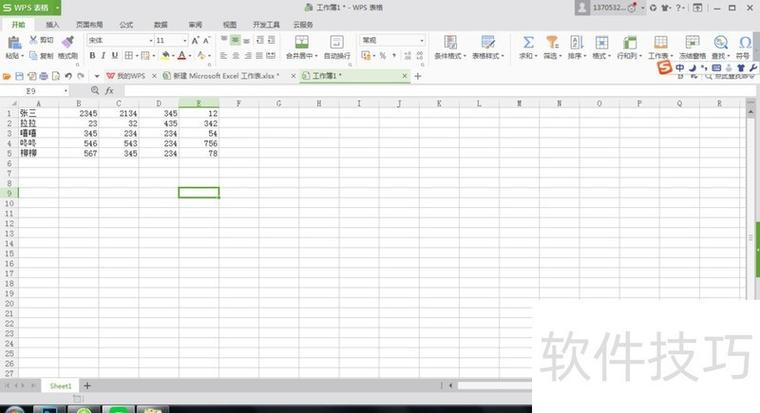Image resolution: width=760 pixels, height=413 pixels.
Task: Switch to the Start (开始) ribbon tab
Action: (18, 24)
